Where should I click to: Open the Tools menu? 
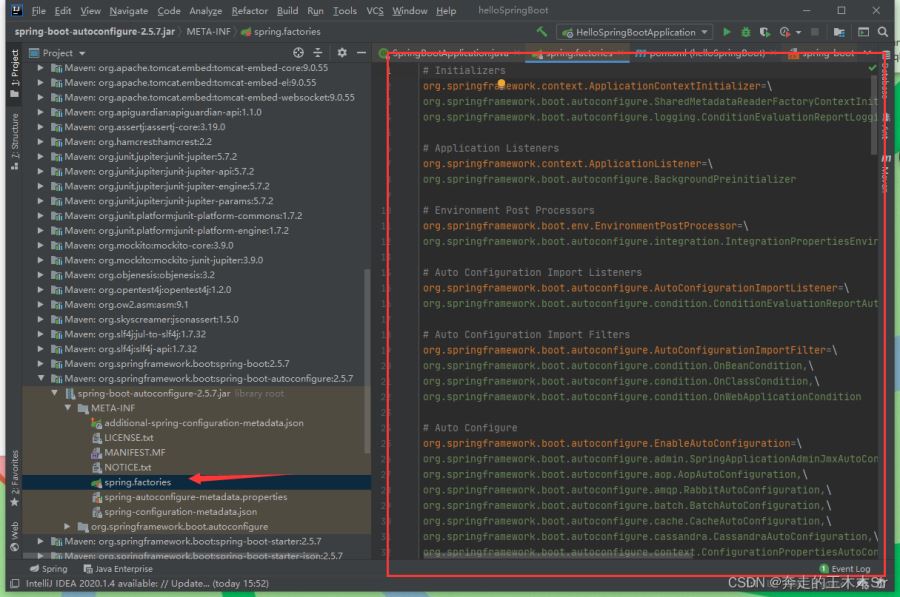point(344,10)
